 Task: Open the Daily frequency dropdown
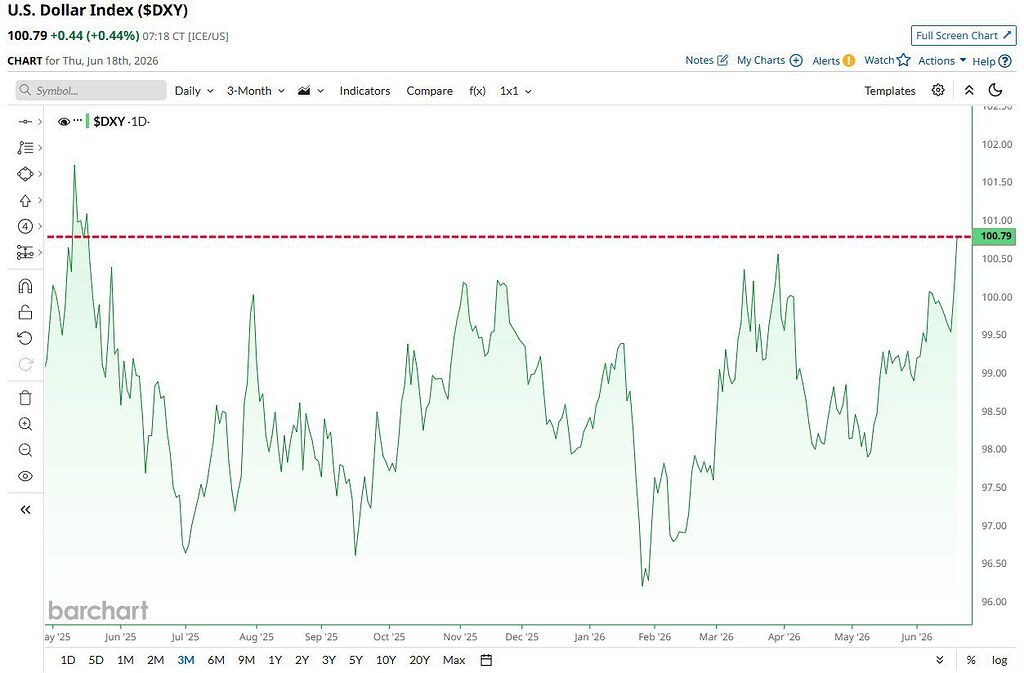(x=194, y=91)
